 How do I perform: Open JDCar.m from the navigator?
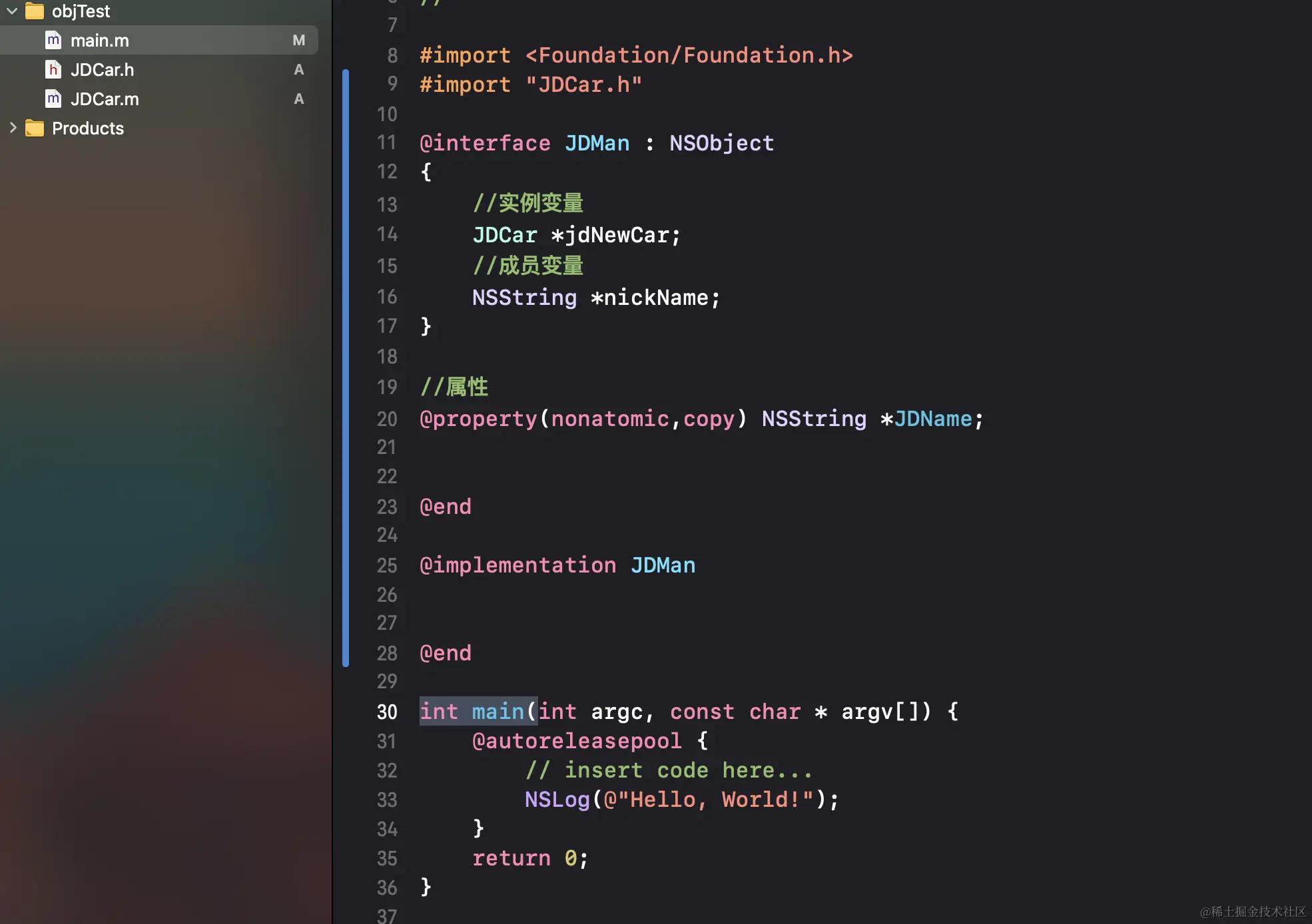pos(105,99)
